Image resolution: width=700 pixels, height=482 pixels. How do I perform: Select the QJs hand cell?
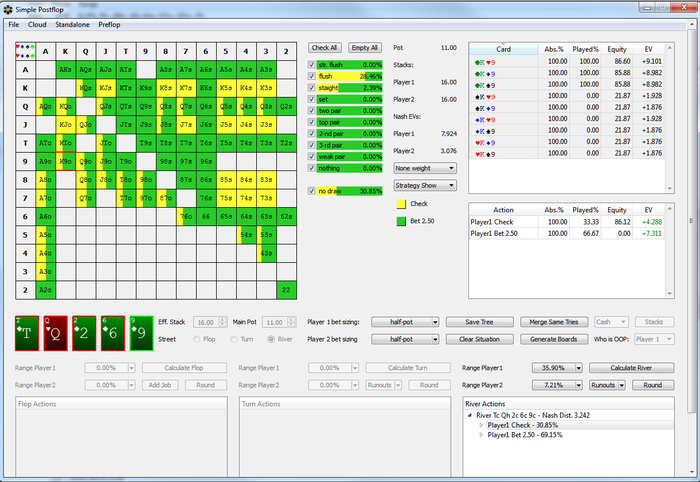(106, 106)
